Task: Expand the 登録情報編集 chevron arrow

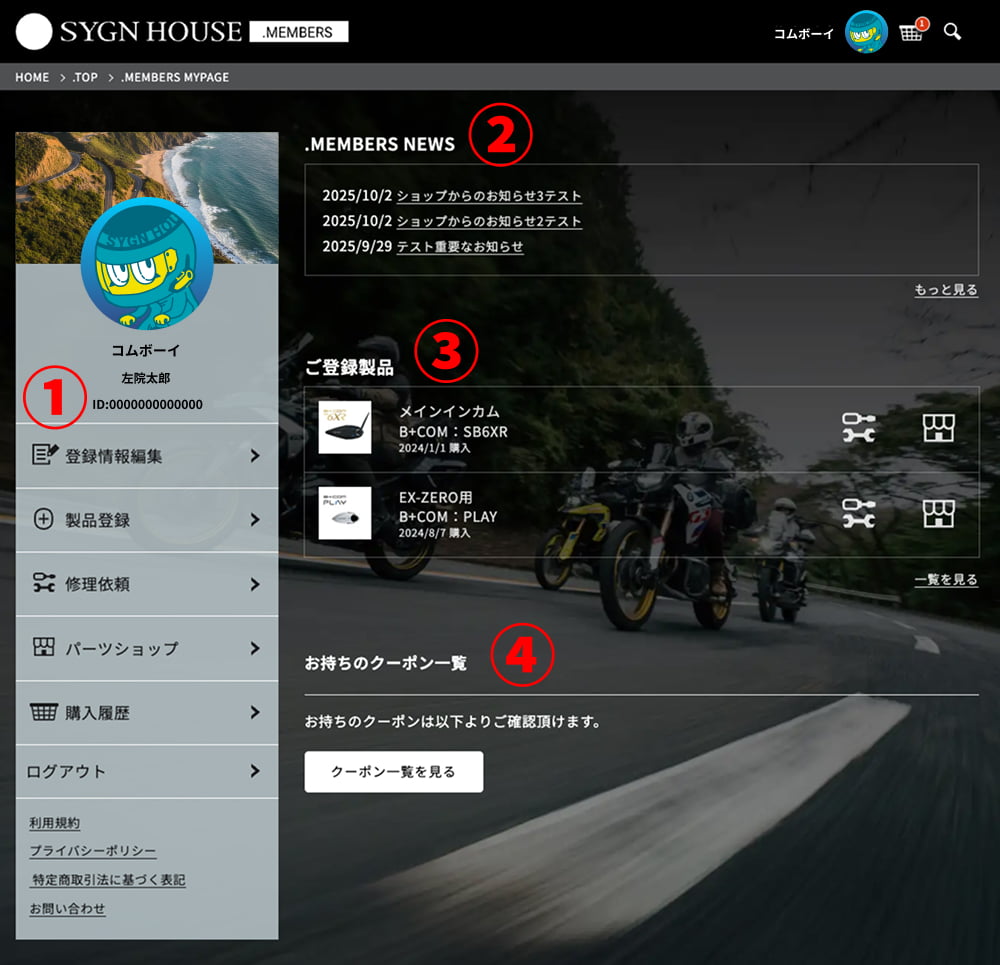Action: (255, 456)
